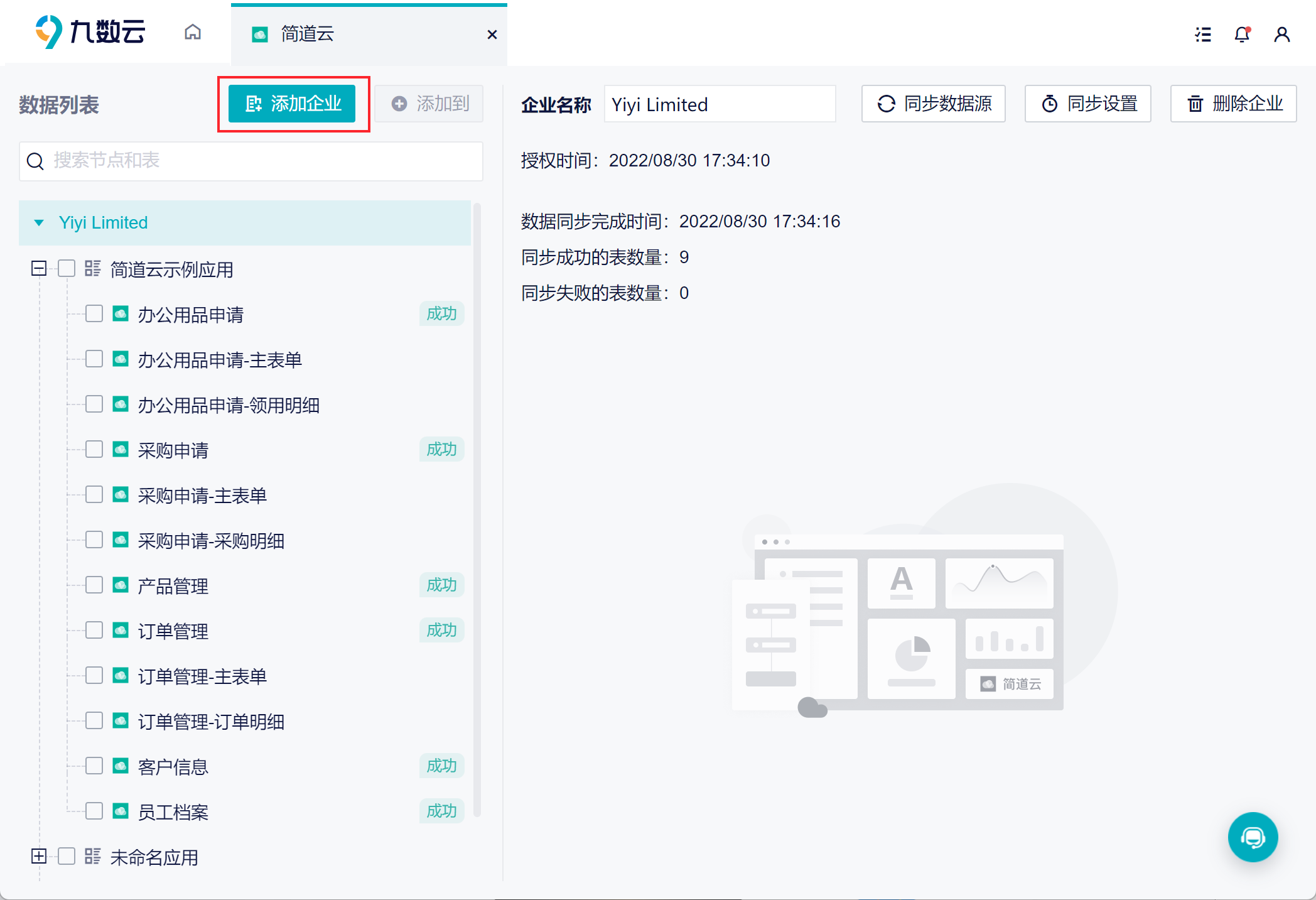Tick the 订单管理 checkbox
Image resolution: width=1316 pixels, height=900 pixels.
[x=94, y=630]
